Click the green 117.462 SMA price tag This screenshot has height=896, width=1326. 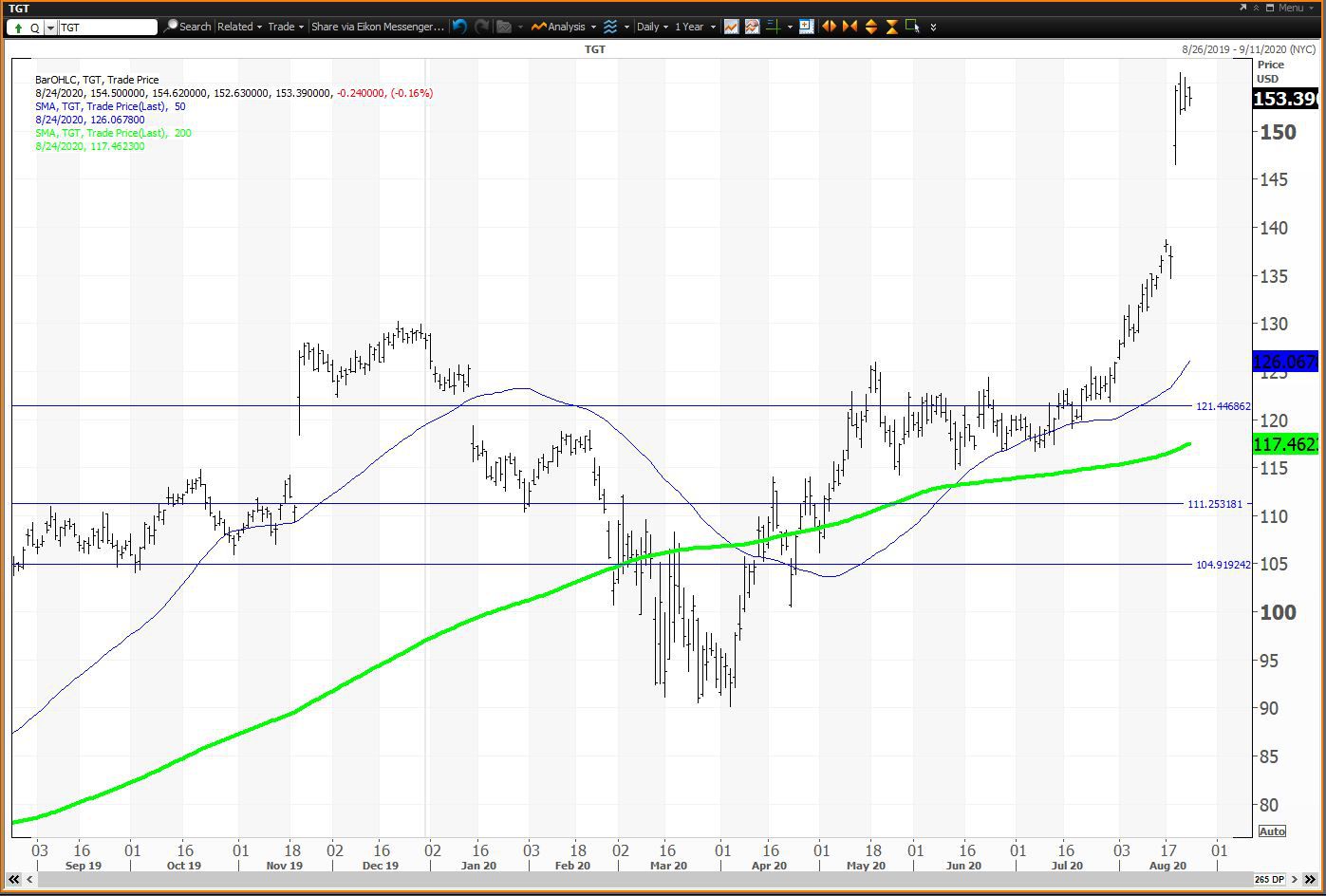1284,444
